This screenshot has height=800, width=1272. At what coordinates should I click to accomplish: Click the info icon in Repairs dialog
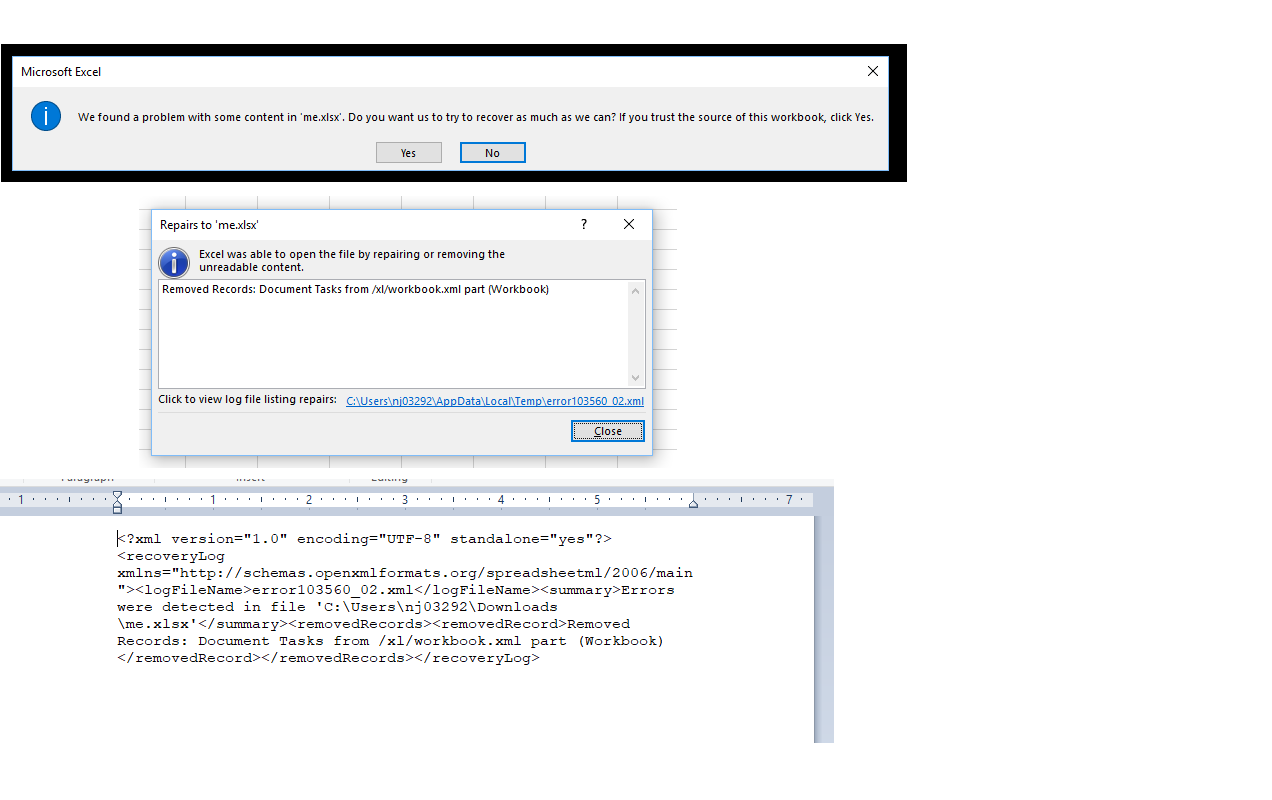[x=174, y=263]
